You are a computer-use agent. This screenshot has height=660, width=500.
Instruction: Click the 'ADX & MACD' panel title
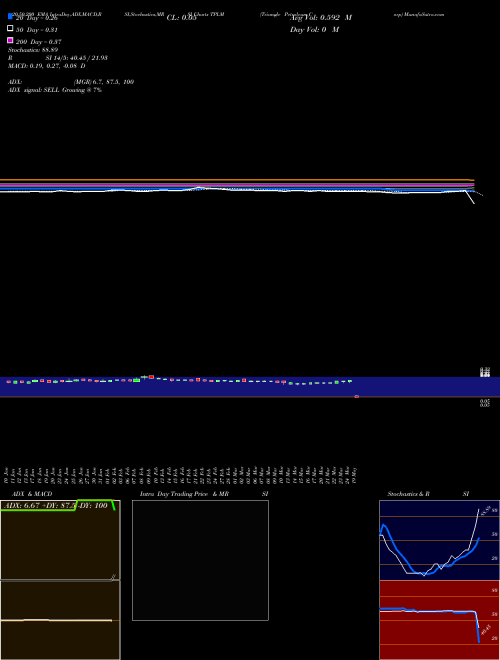tap(32, 494)
